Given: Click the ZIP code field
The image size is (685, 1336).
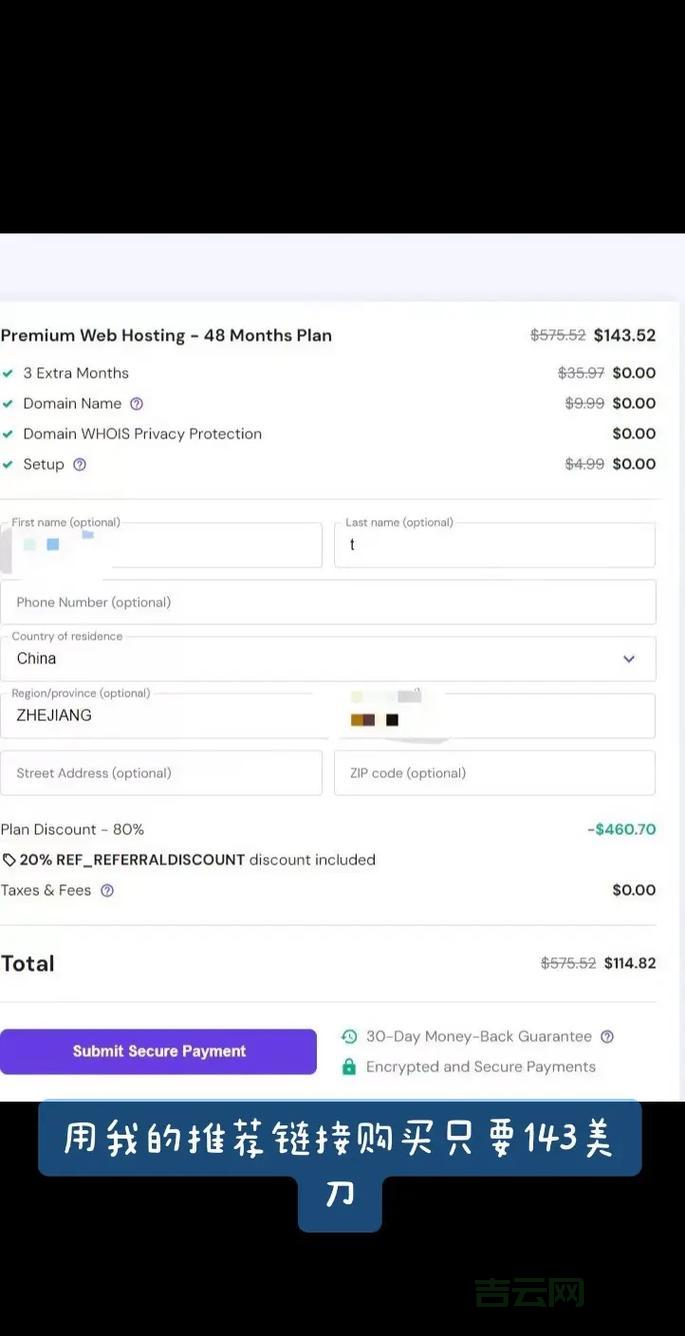Looking at the screenshot, I should [x=494, y=773].
